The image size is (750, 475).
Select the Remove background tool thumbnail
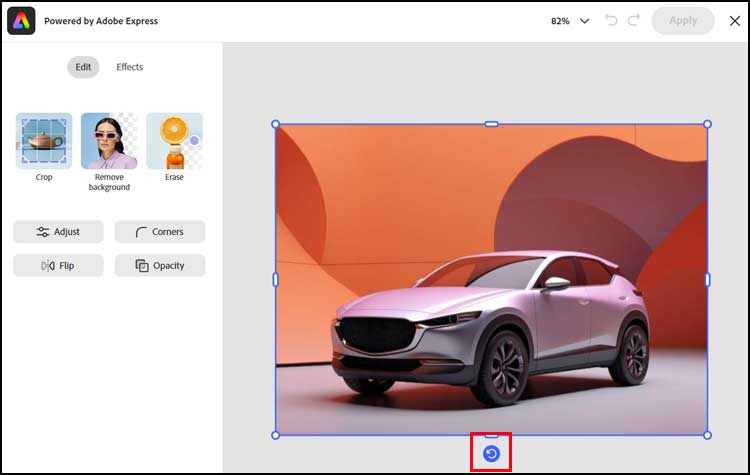(109, 141)
